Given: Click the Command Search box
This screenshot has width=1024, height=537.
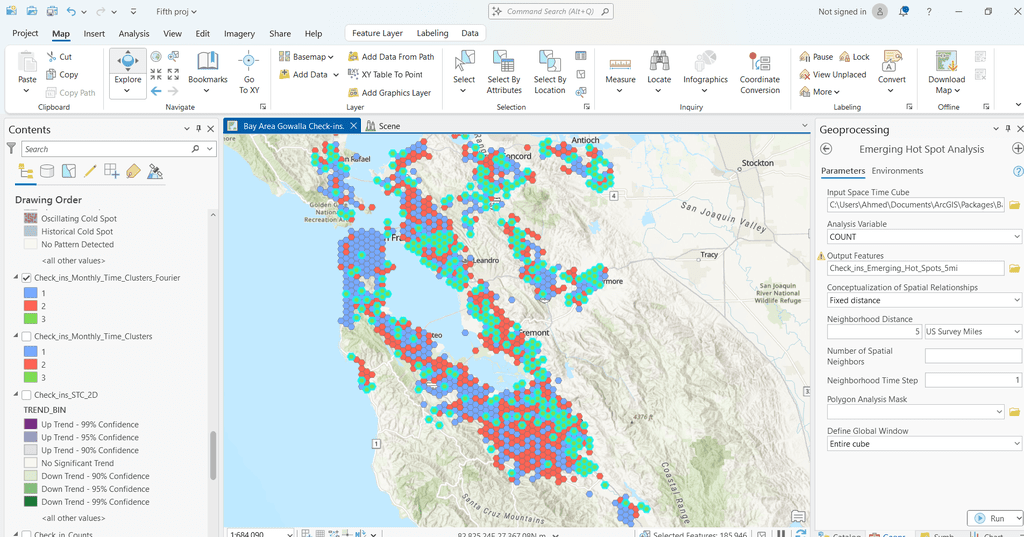Looking at the screenshot, I should (551, 12).
